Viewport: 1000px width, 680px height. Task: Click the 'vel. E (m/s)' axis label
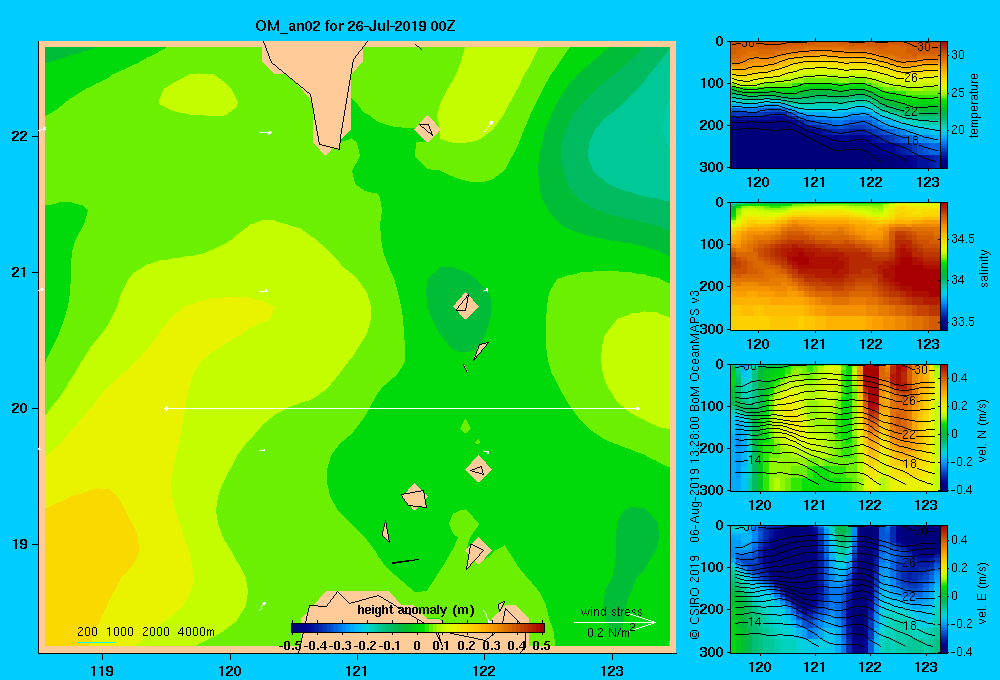point(982,593)
